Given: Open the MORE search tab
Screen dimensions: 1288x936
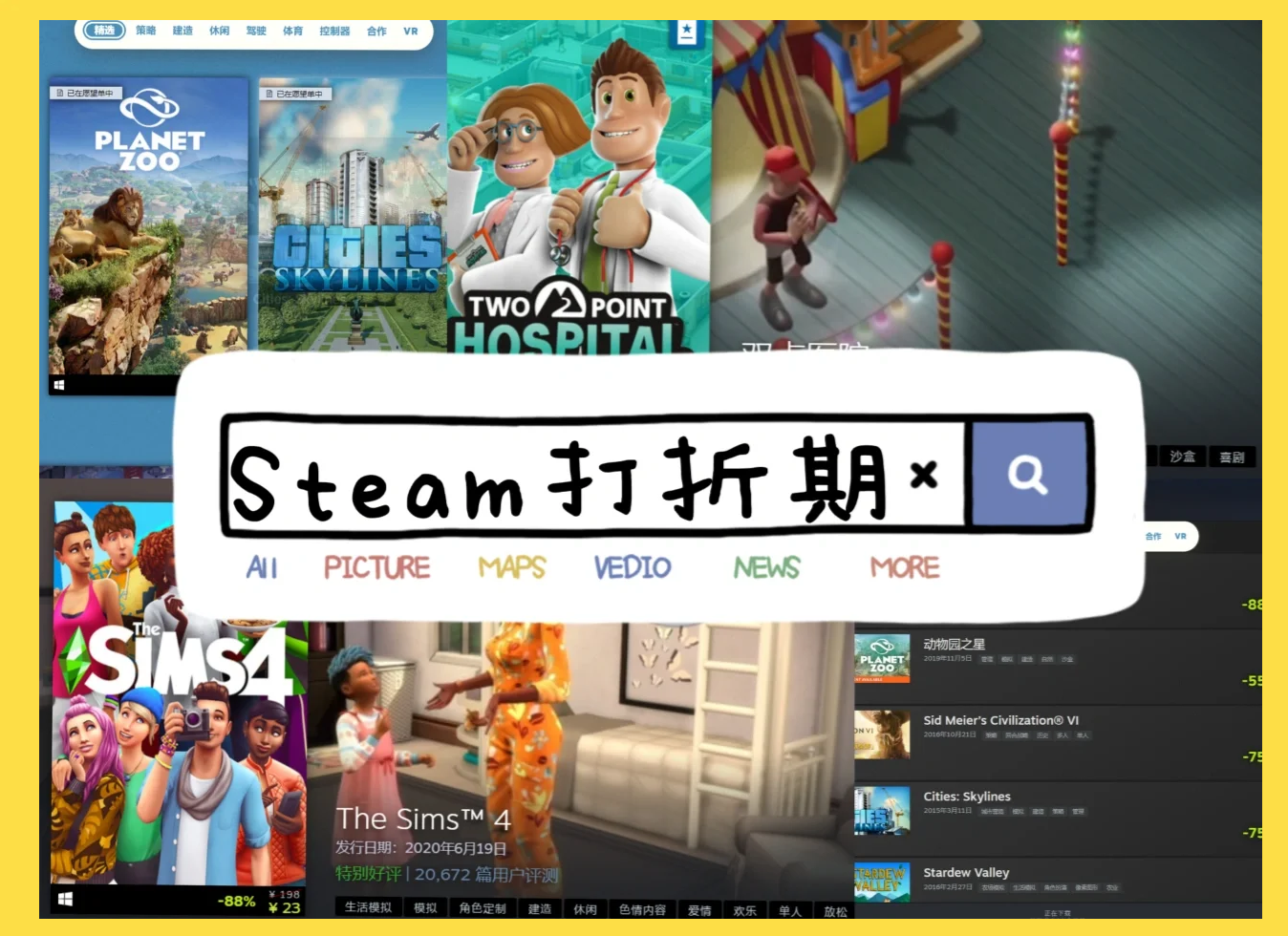Looking at the screenshot, I should 905,567.
